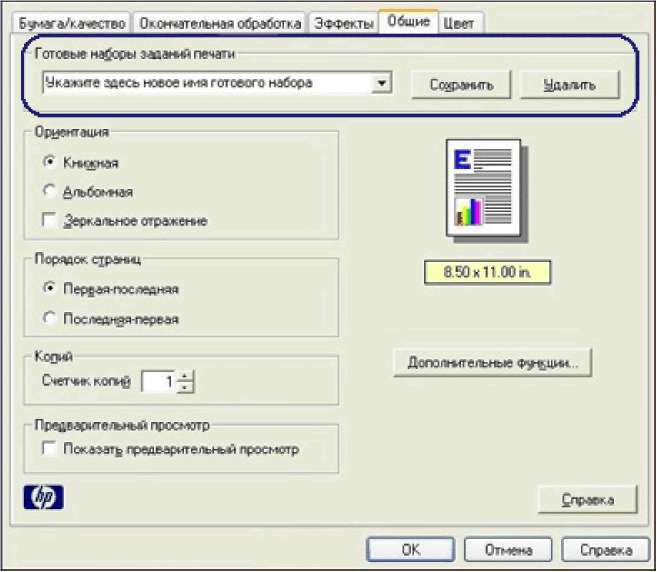
Task: Open Дополнительные функции dialog
Action: [493, 363]
